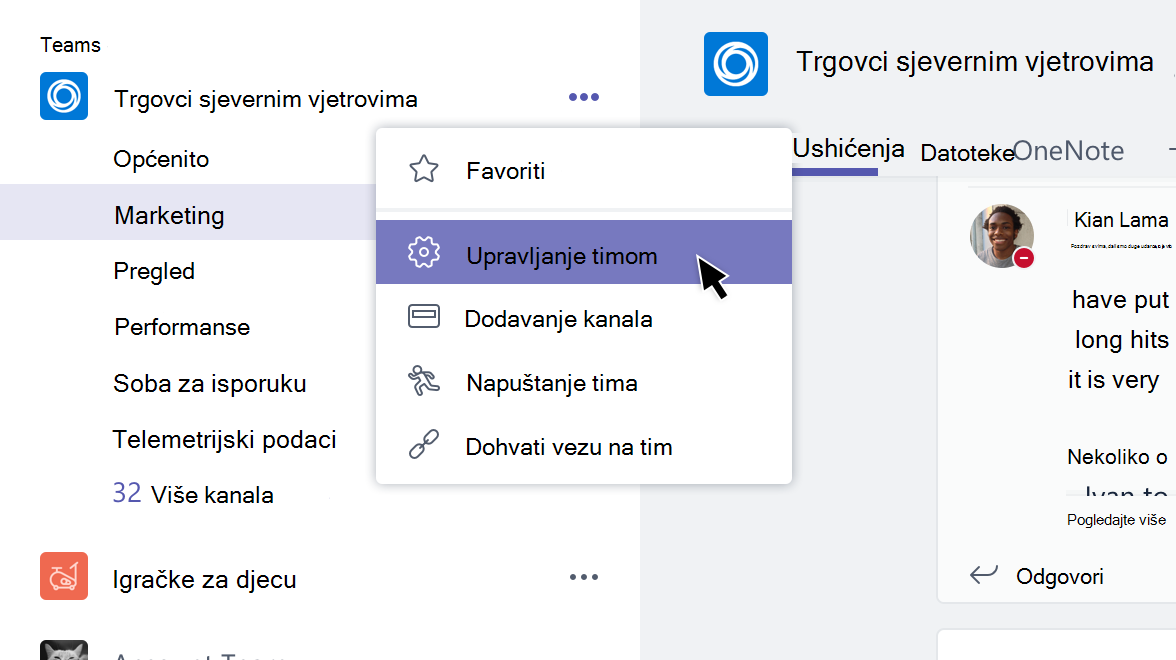Select Dohvati vezu na tim
This screenshot has width=1176, height=660.
tap(584, 446)
